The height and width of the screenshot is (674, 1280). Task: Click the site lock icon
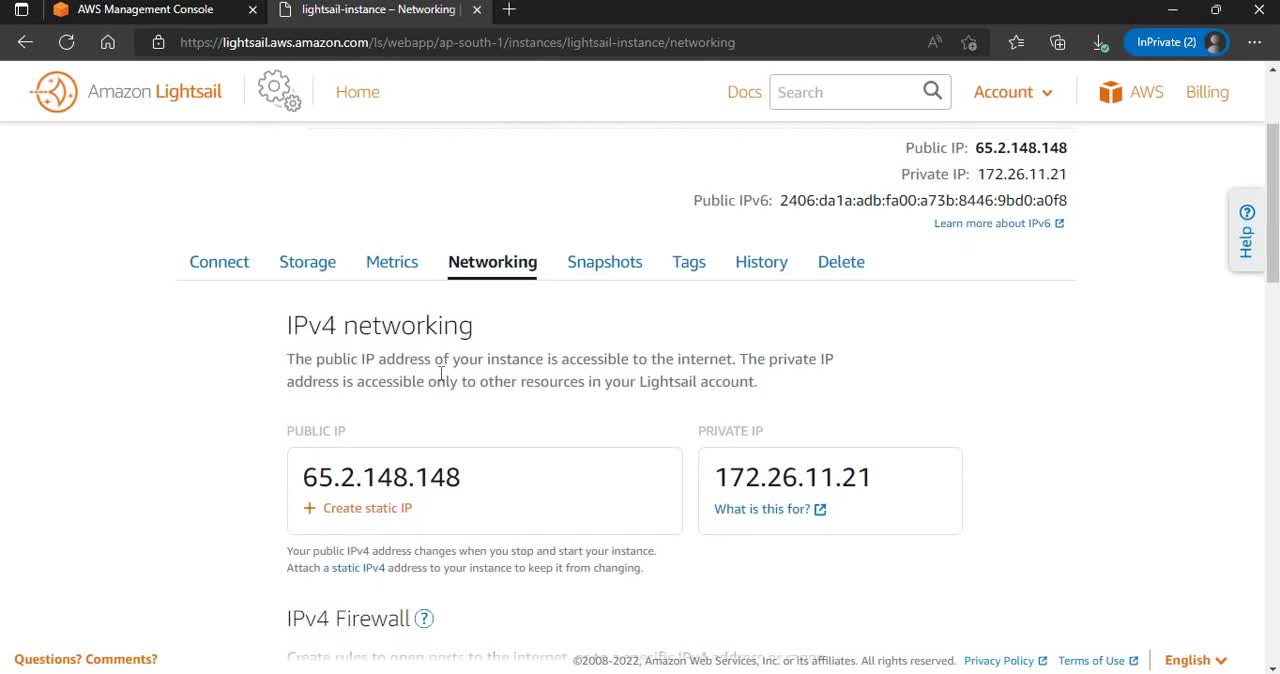coord(158,43)
